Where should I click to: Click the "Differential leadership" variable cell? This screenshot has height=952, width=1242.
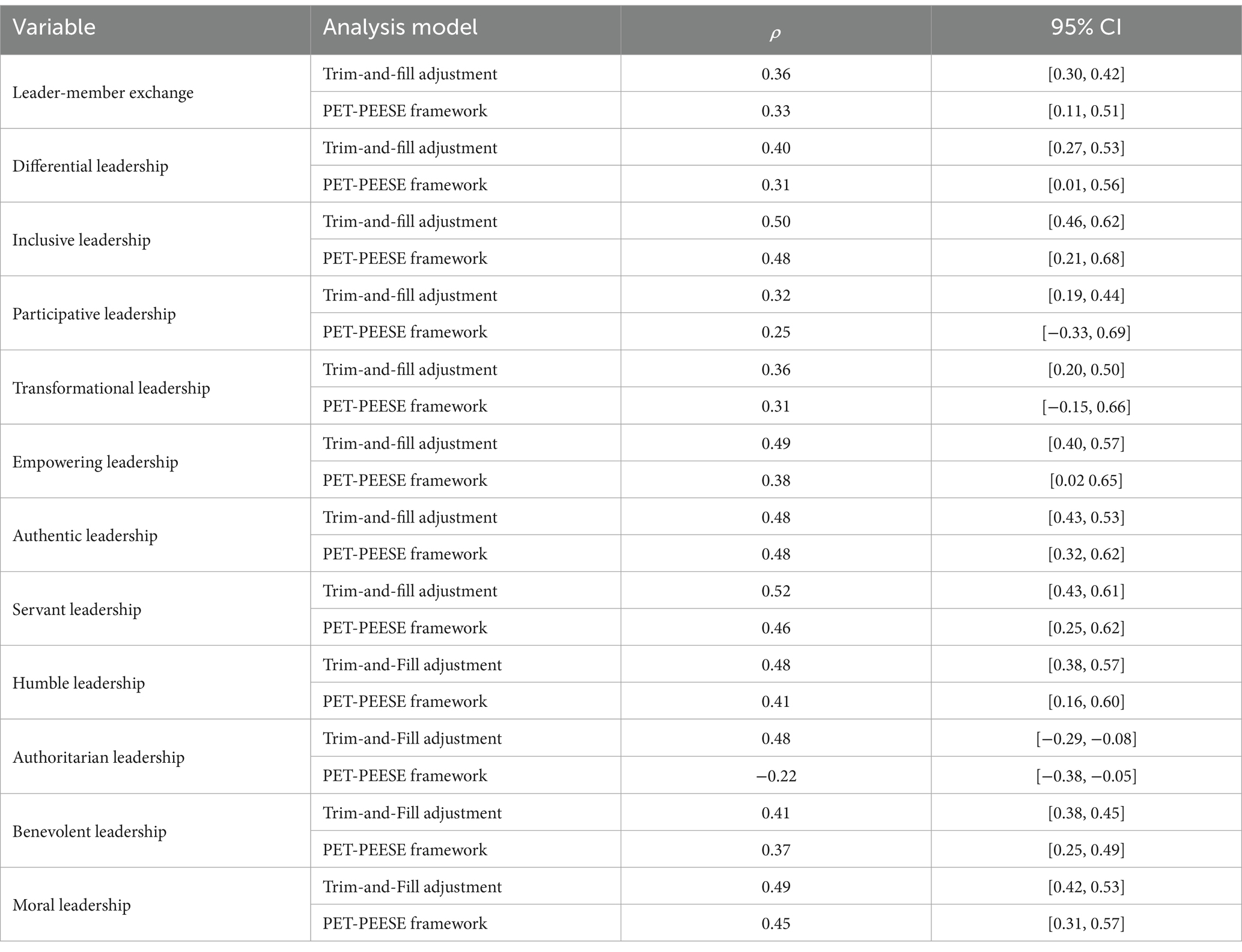click(90, 166)
